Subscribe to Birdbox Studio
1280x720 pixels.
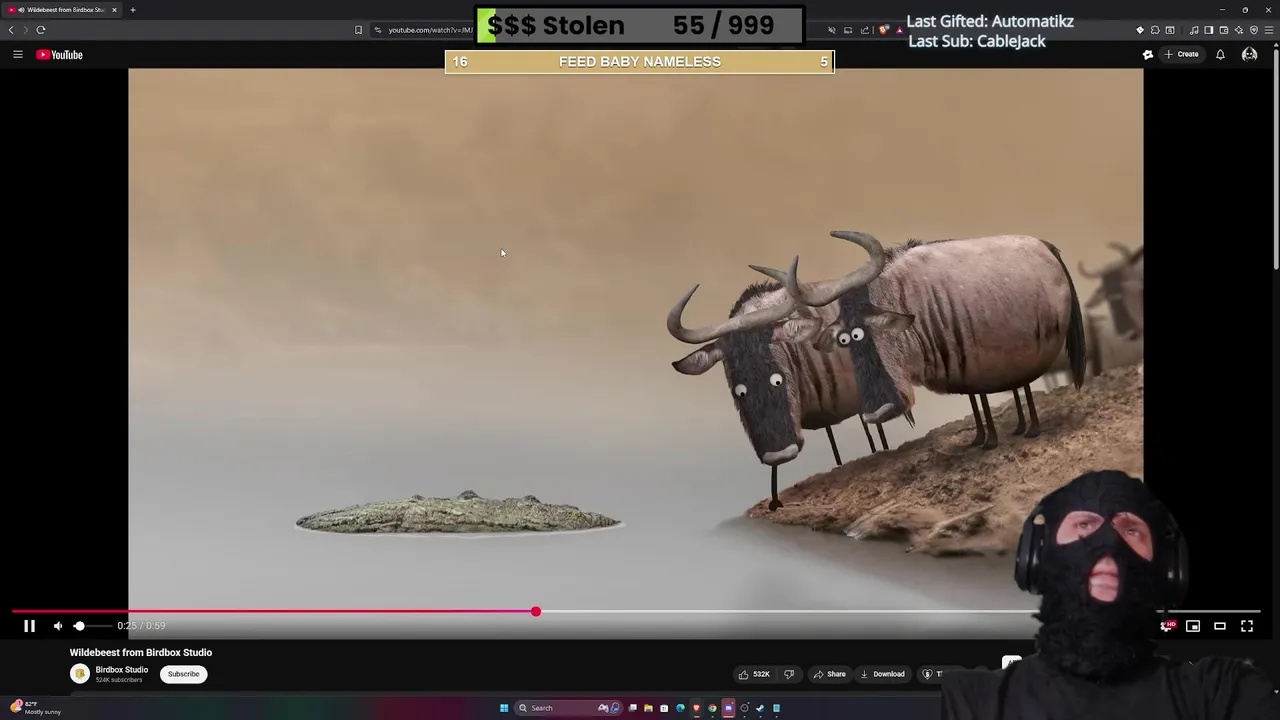183,674
